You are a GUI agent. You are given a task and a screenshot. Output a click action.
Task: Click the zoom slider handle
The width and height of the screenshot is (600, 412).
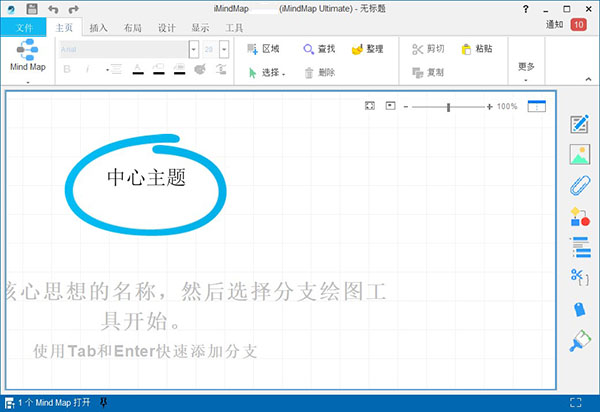coord(449,106)
